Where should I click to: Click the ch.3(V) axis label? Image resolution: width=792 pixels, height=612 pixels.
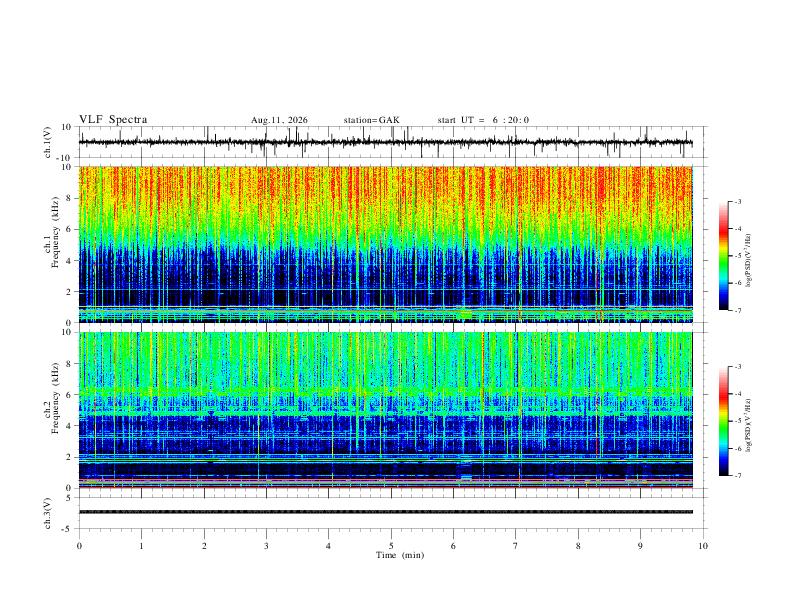click(48, 513)
